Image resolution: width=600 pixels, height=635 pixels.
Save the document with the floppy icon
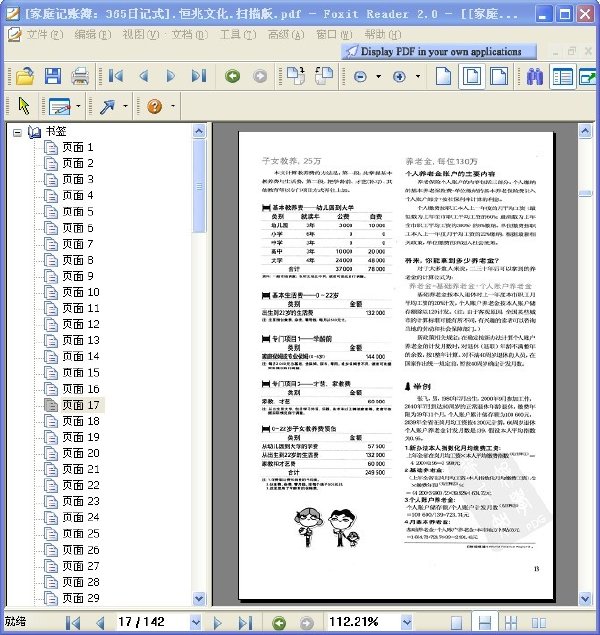(x=53, y=76)
